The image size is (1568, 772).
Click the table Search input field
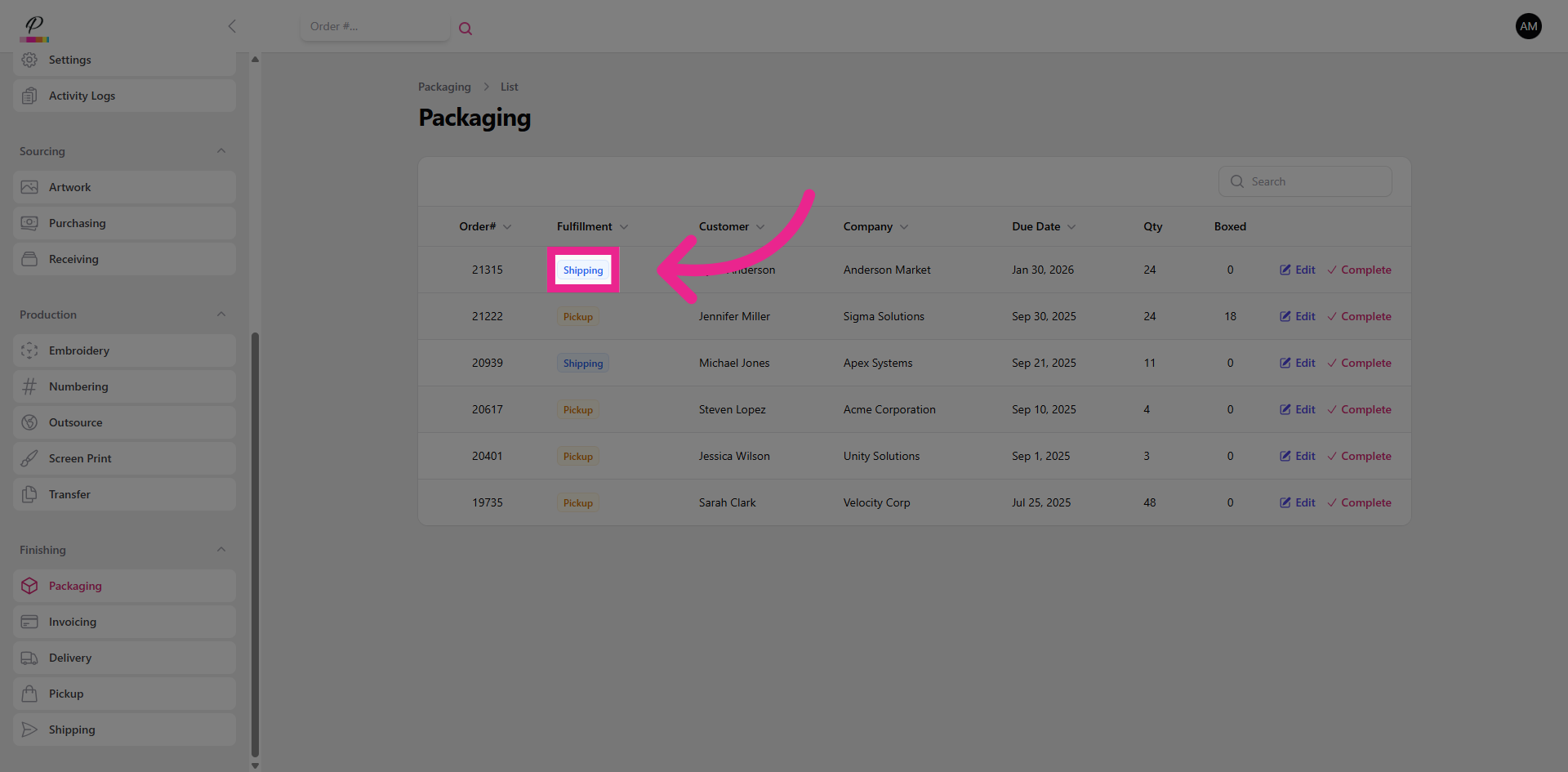click(1315, 181)
